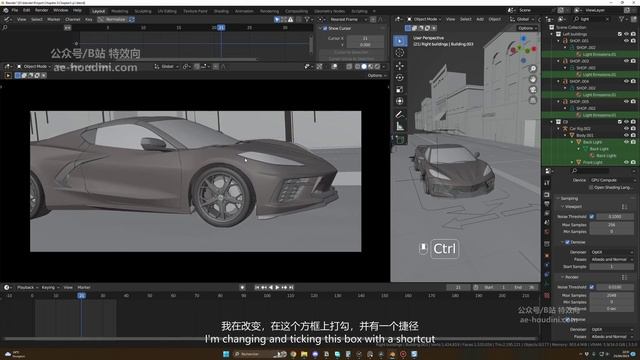The width and height of the screenshot is (640, 360).
Task: Open the Render menu
Action: tap(41, 10)
